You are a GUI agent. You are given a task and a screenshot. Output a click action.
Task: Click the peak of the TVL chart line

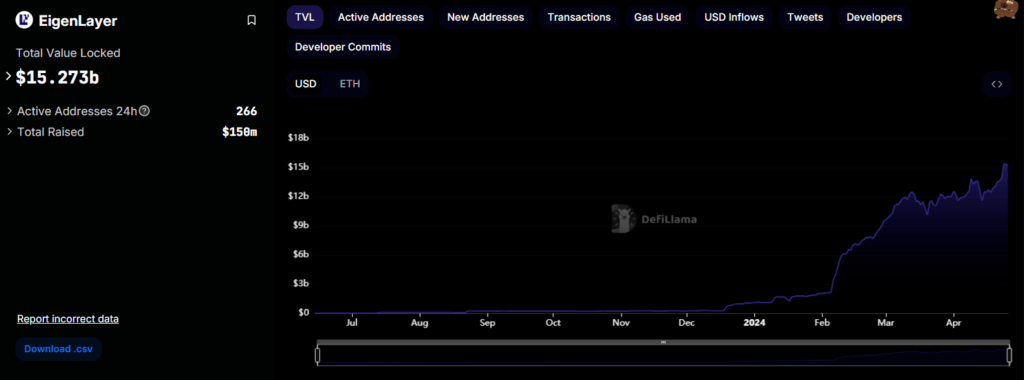point(1004,164)
